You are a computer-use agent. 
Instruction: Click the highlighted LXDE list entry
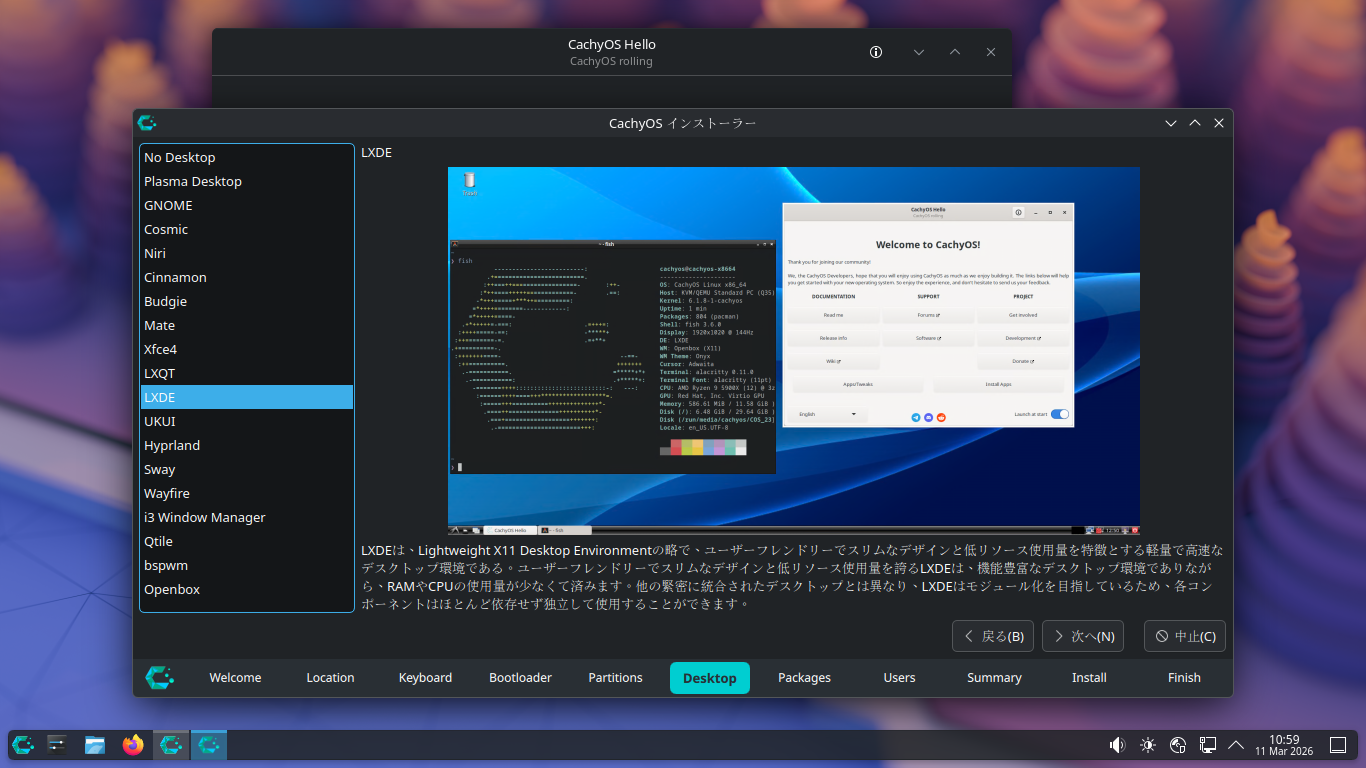(246, 397)
